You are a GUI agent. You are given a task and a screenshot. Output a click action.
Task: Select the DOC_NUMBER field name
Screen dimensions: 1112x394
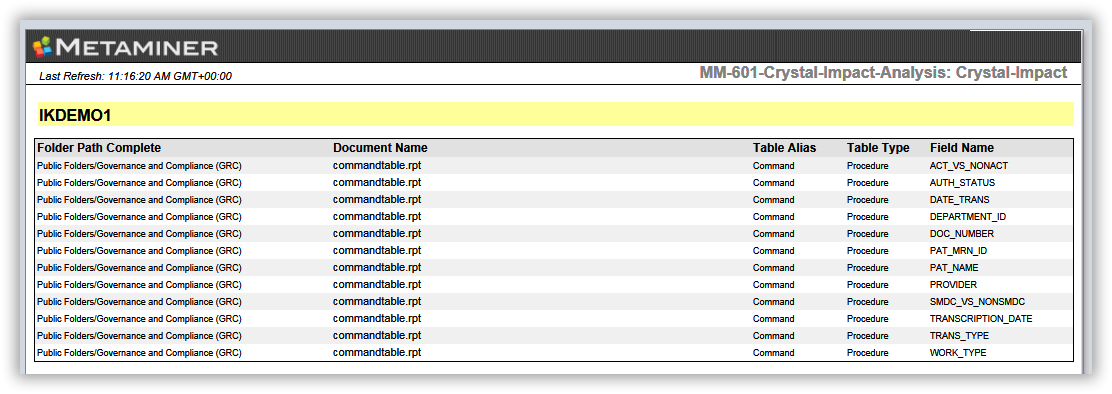[962, 234]
